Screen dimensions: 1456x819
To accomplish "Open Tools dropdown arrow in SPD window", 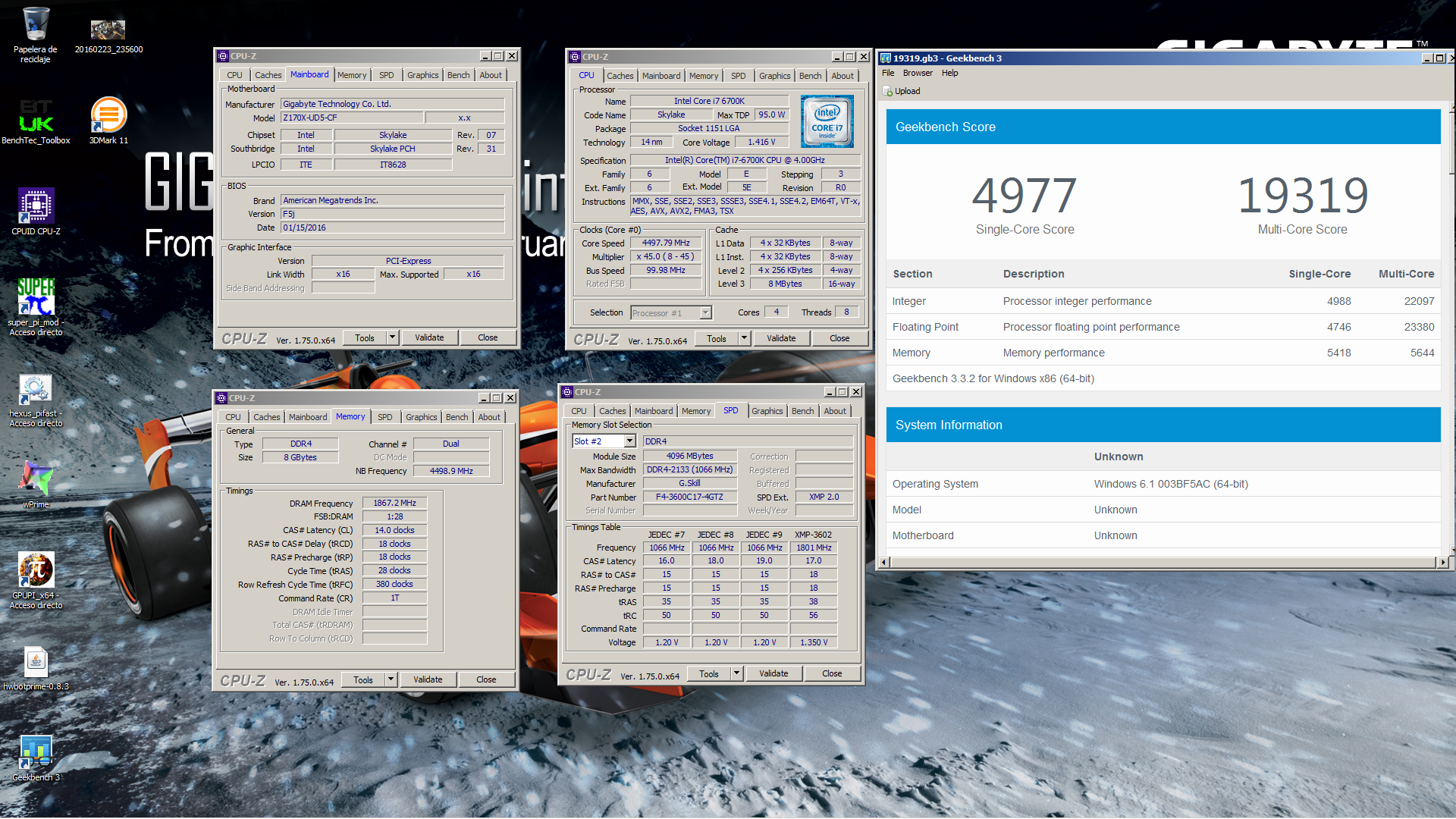I will (x=736, y=673).
